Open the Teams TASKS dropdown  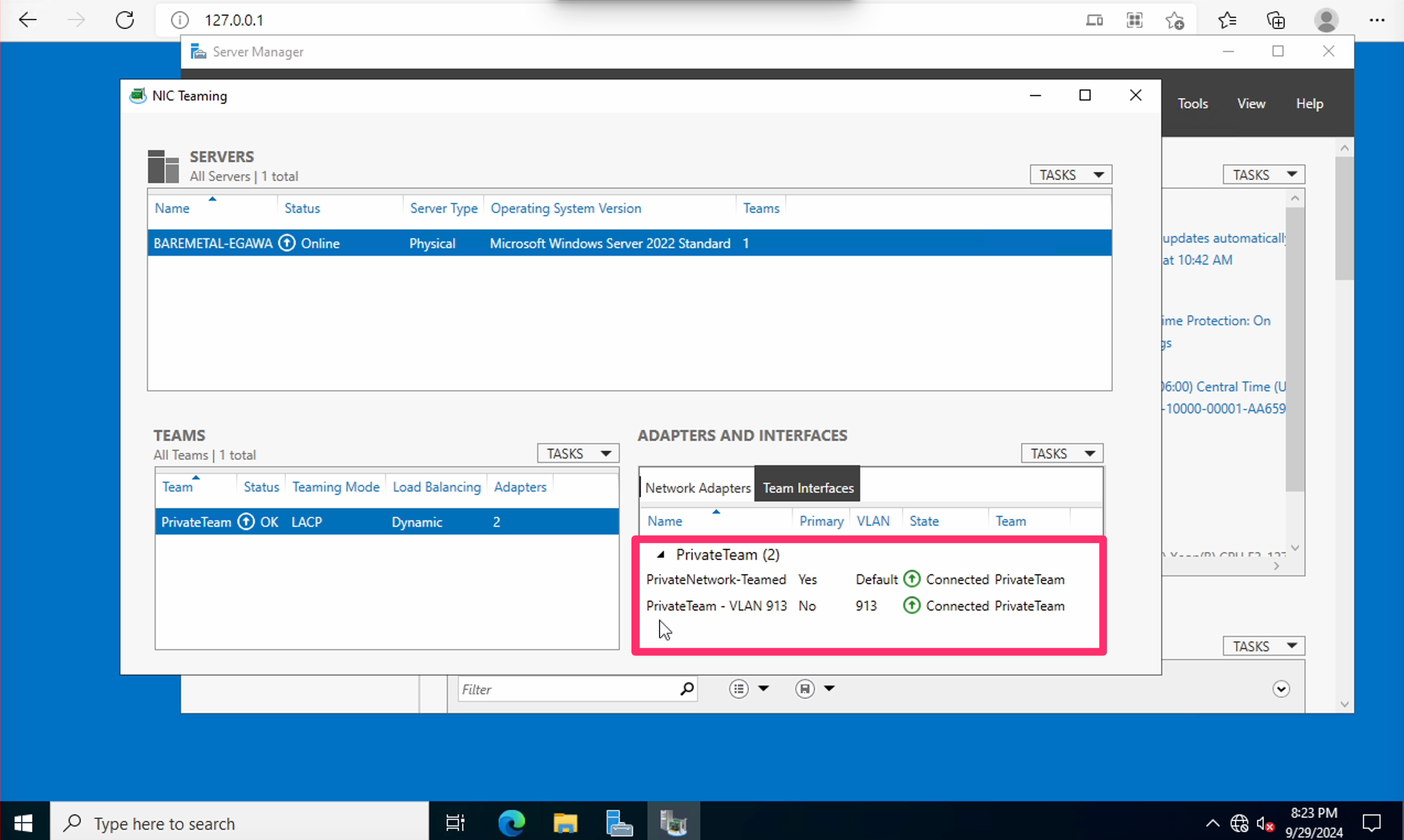(577, 454)
